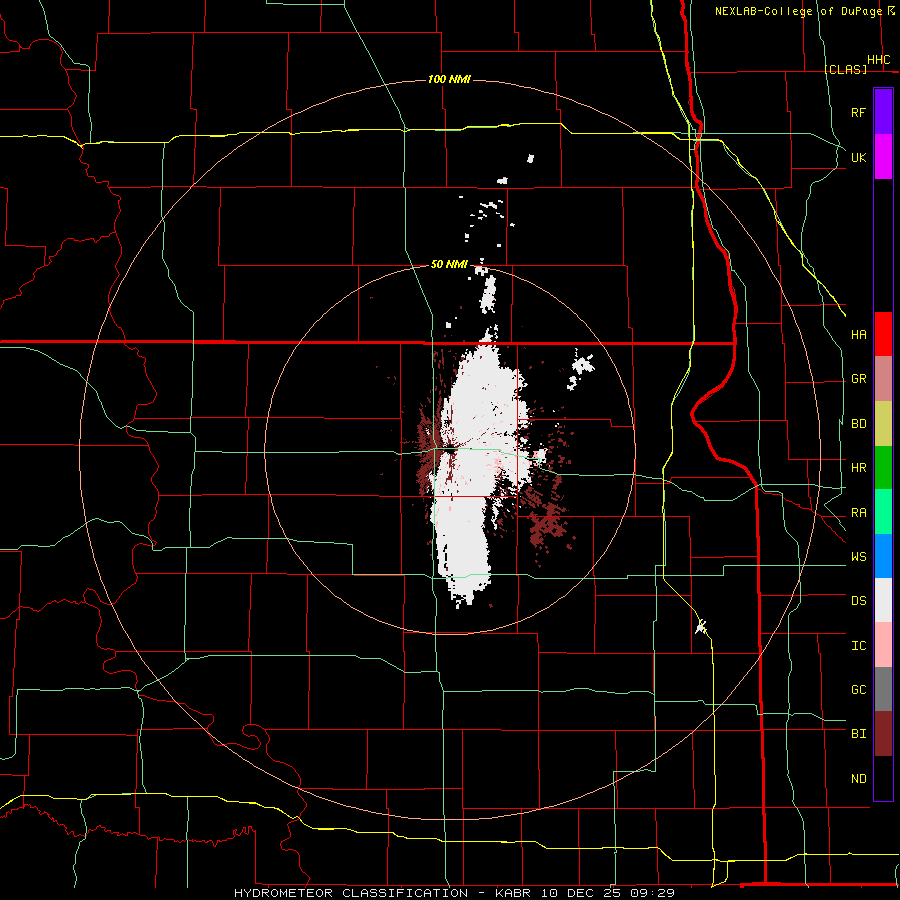Click the 50 NMI range ring label
The height and width of the screenshot is (900, 900).
pos(449,265)
